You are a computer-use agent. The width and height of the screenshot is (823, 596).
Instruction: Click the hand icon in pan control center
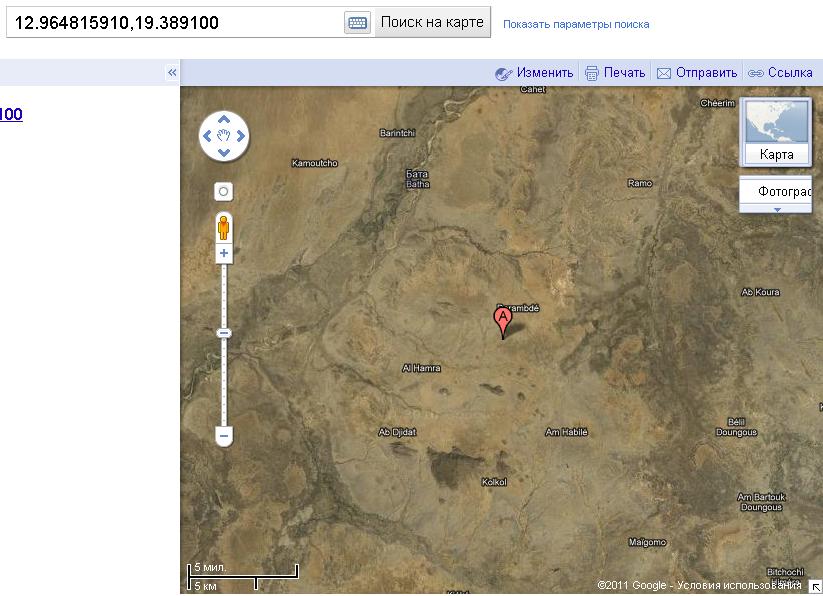click(x=224, y=136)
